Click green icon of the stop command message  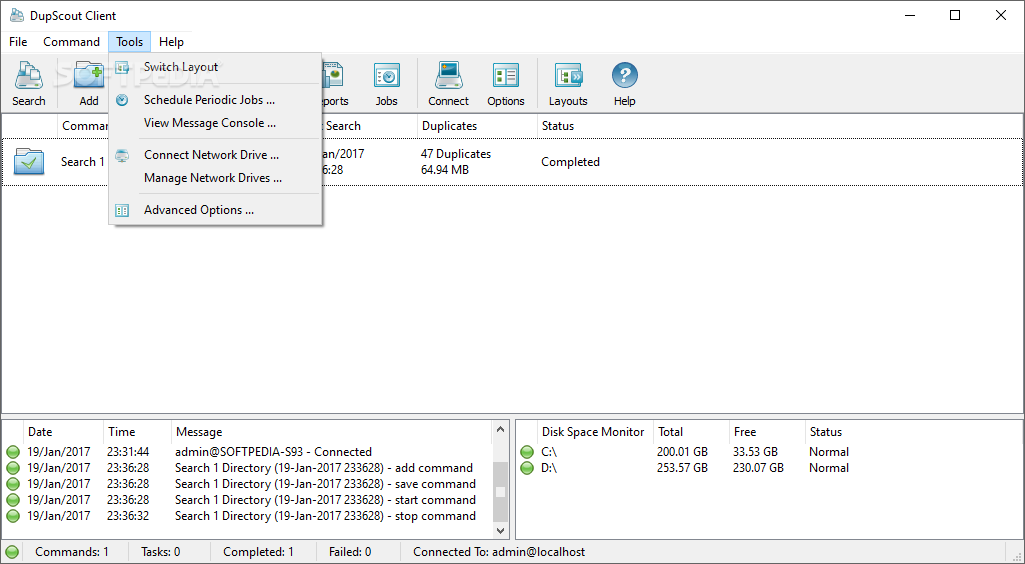(x=12, y=516)
